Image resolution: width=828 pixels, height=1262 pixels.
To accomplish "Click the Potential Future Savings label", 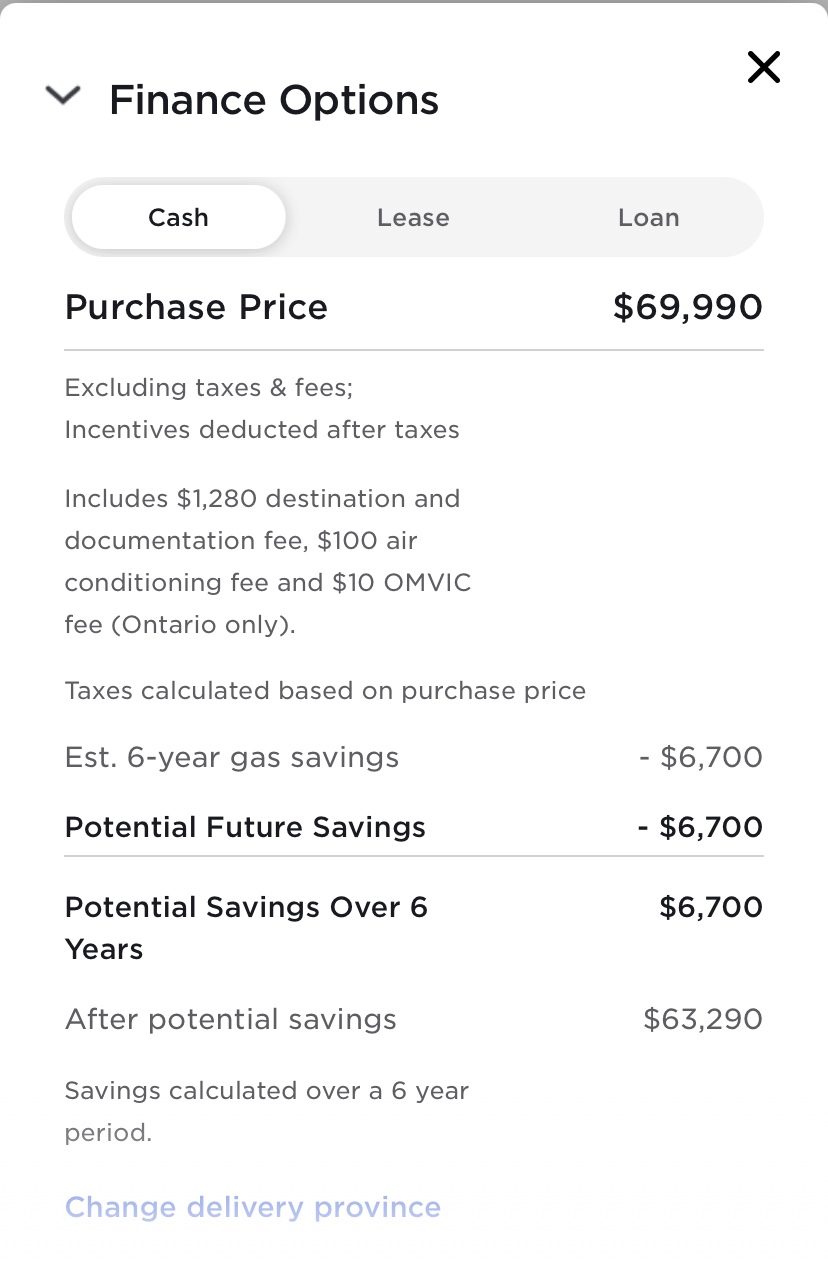I will pyautogui.click(x=245, y=827).
